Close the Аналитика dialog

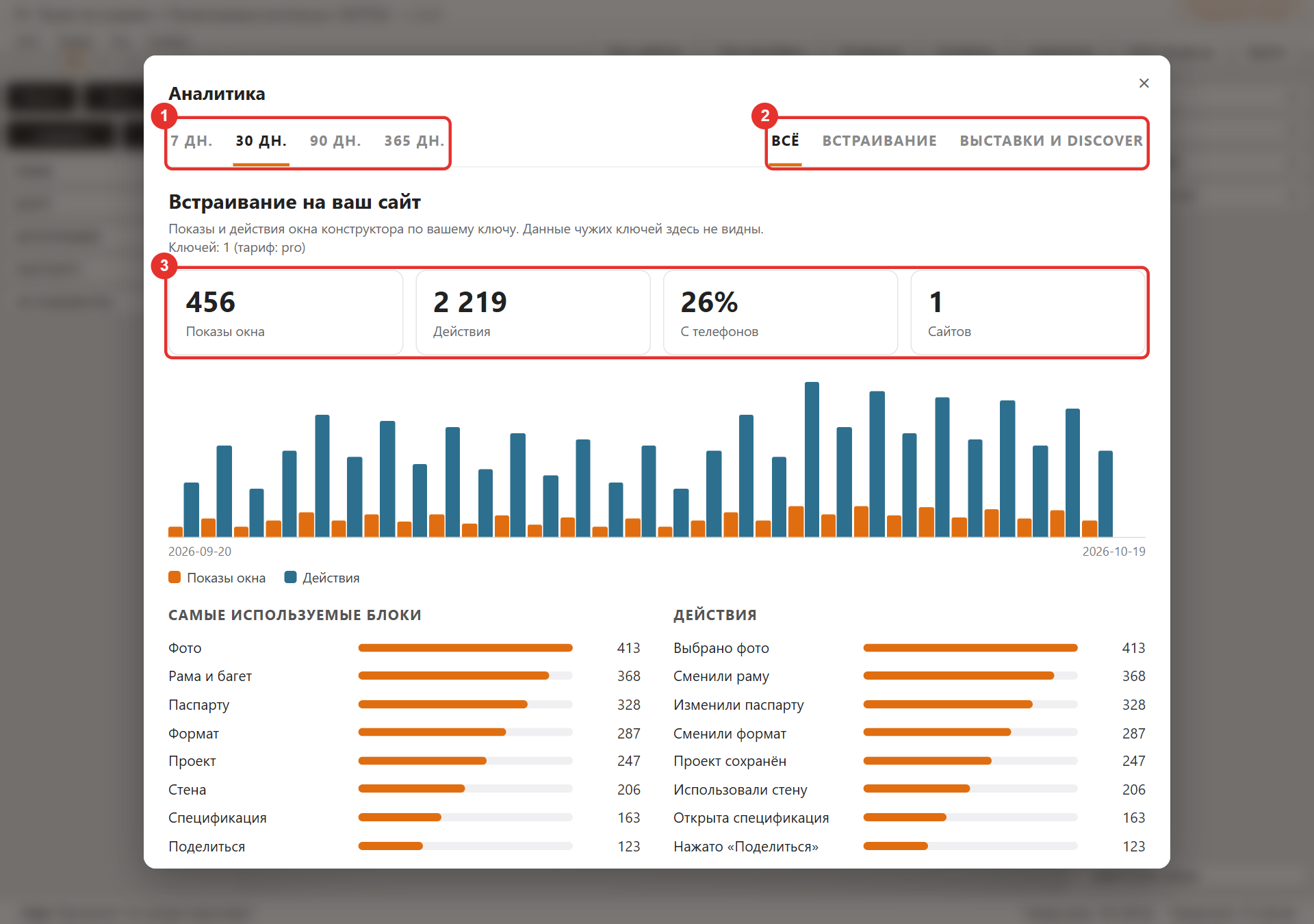pos(1144,83)
